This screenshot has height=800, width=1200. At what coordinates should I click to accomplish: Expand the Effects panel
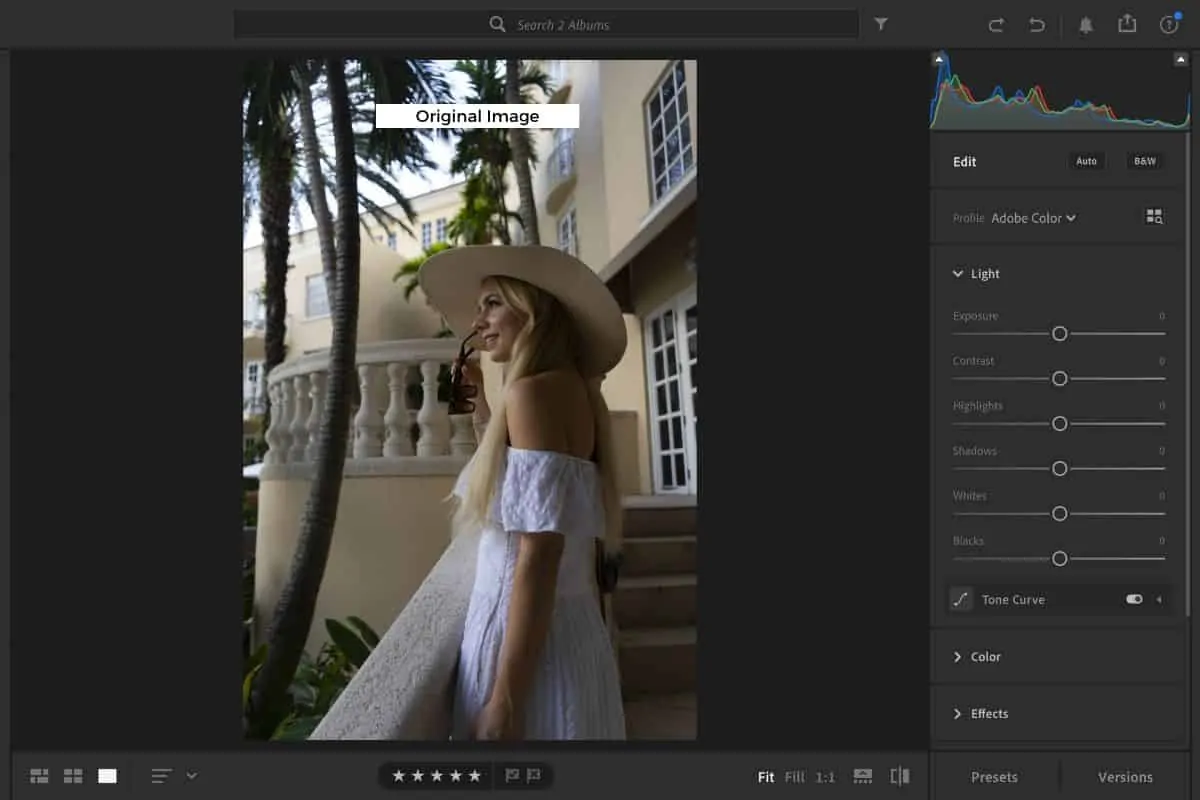pyautogui.click(x=990, y=713)
